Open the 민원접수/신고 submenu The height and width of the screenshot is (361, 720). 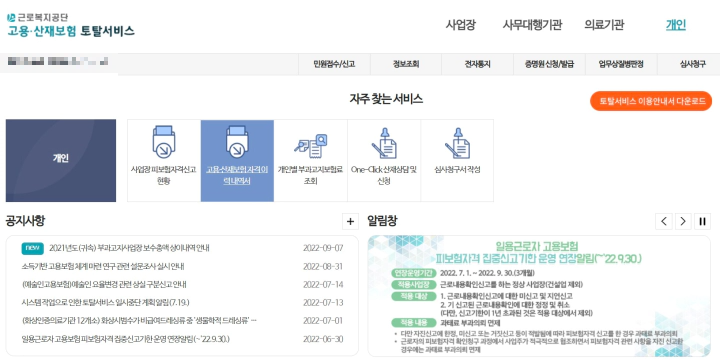click(x=334, y=64)
